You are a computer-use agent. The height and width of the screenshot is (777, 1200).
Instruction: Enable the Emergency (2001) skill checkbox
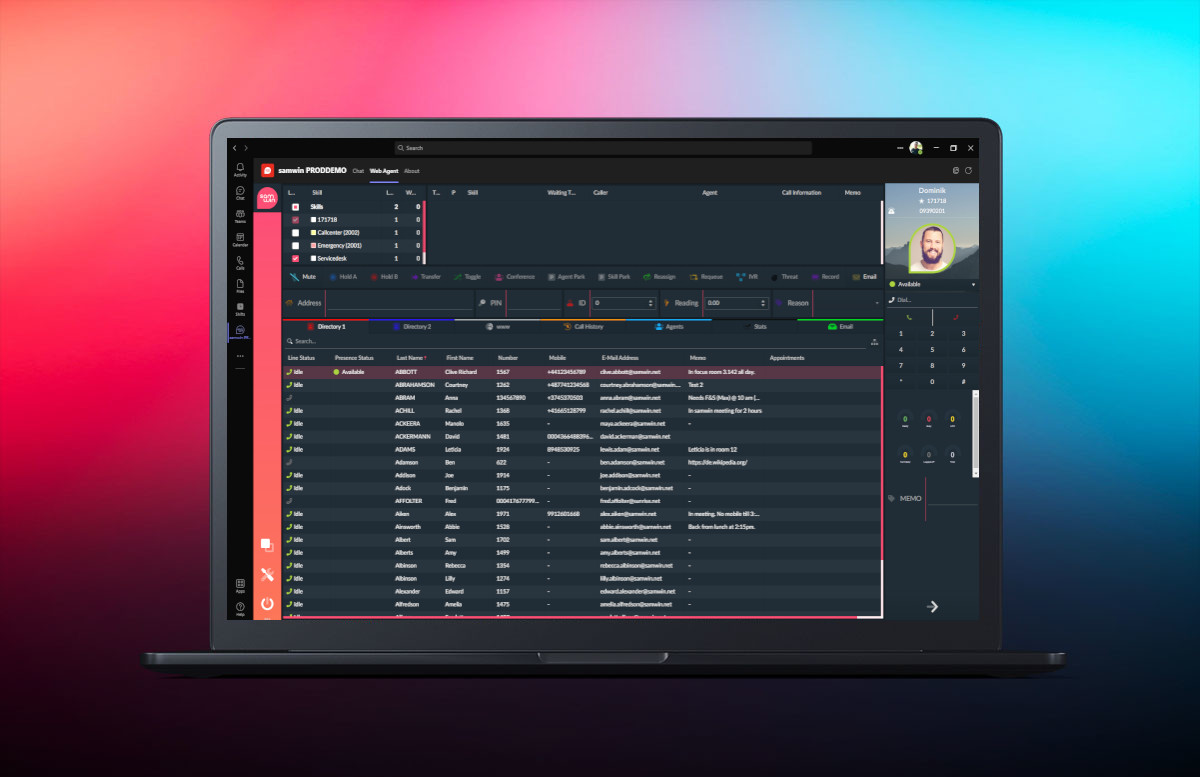point(295,245)
